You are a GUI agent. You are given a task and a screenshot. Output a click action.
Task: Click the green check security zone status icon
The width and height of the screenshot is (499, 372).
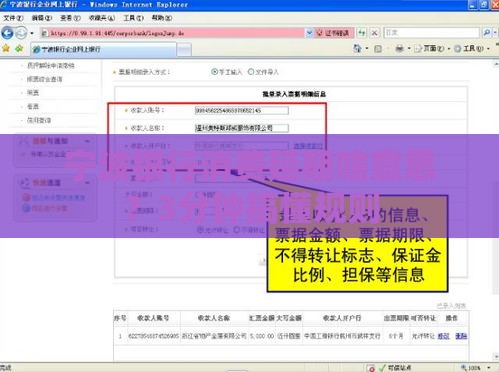tap(382, 368)
